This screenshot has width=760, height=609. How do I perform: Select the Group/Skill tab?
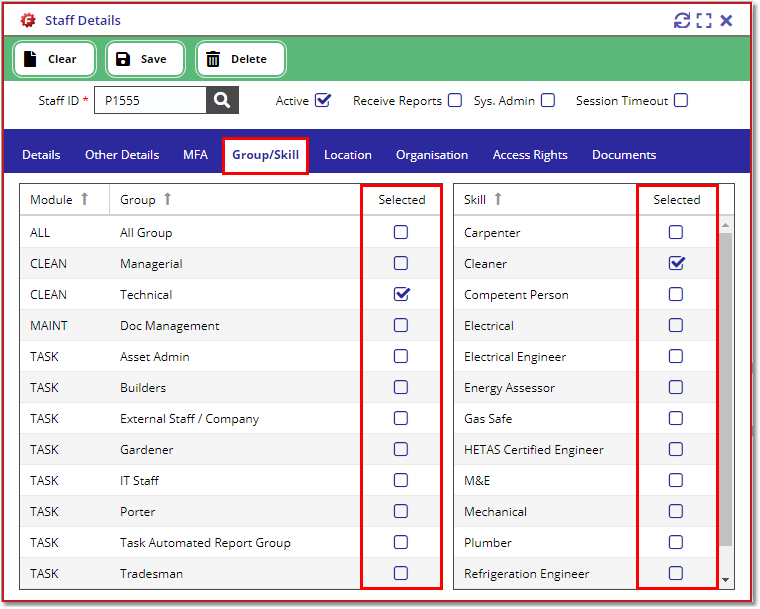(x=266, y=155)
